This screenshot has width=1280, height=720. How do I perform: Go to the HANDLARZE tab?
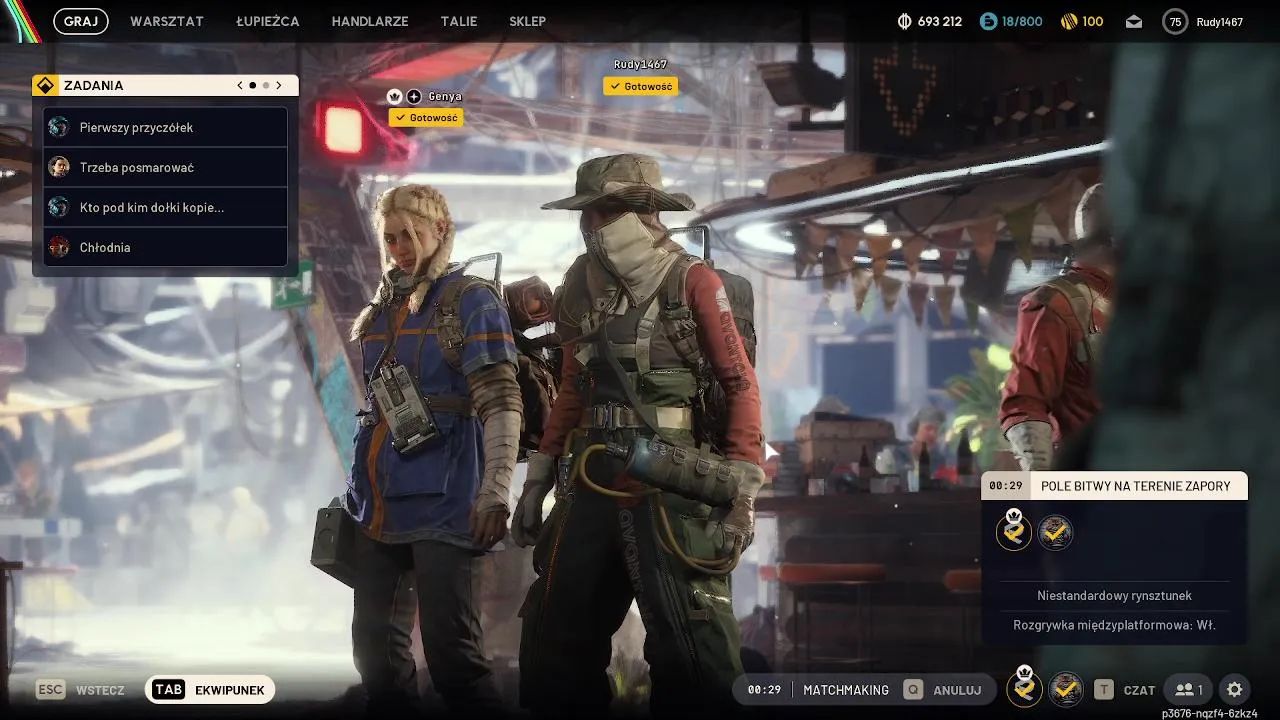tap(370, 21)
